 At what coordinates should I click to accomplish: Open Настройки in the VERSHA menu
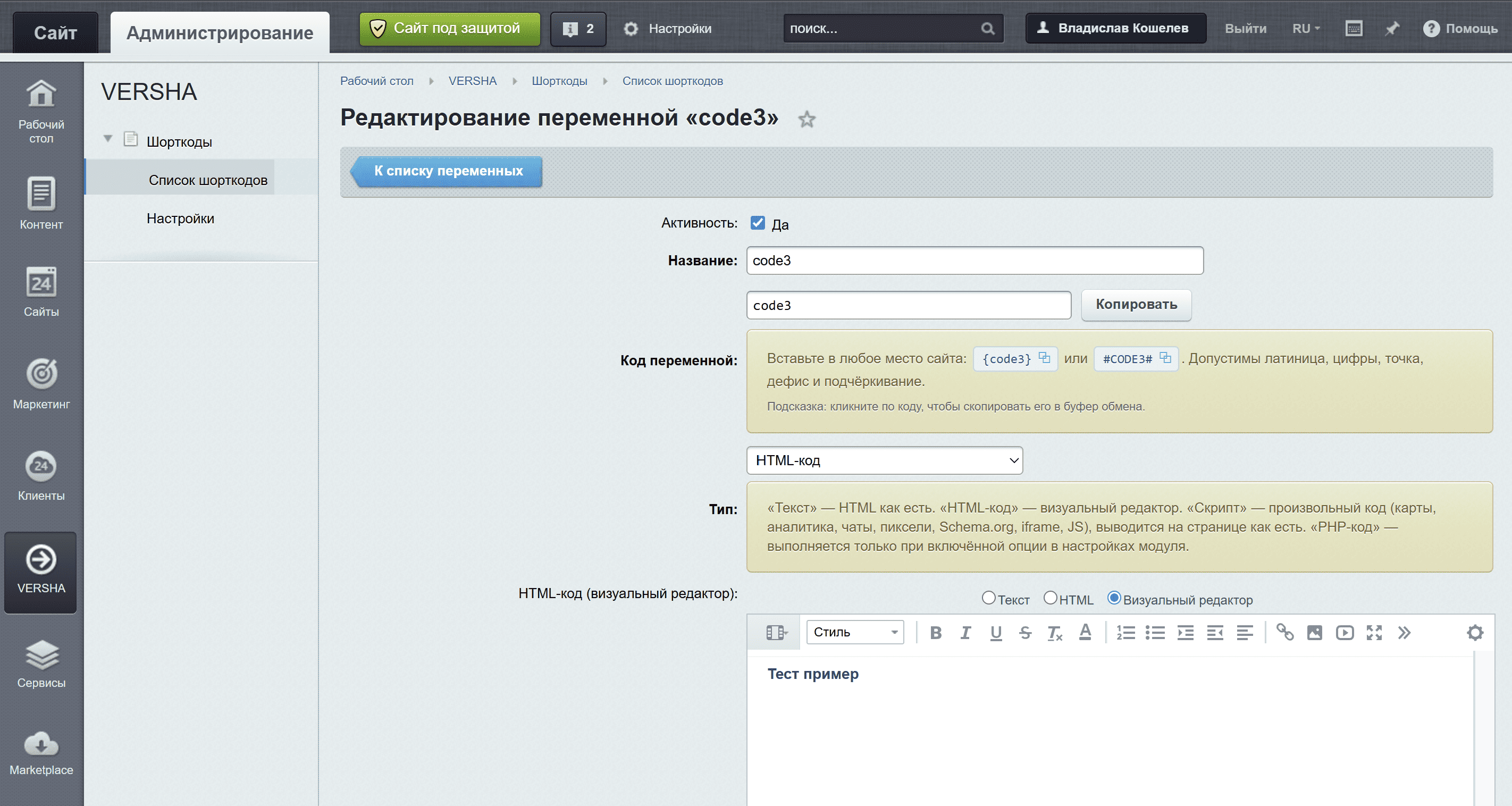pyautogui.click(x=180, y=219)
